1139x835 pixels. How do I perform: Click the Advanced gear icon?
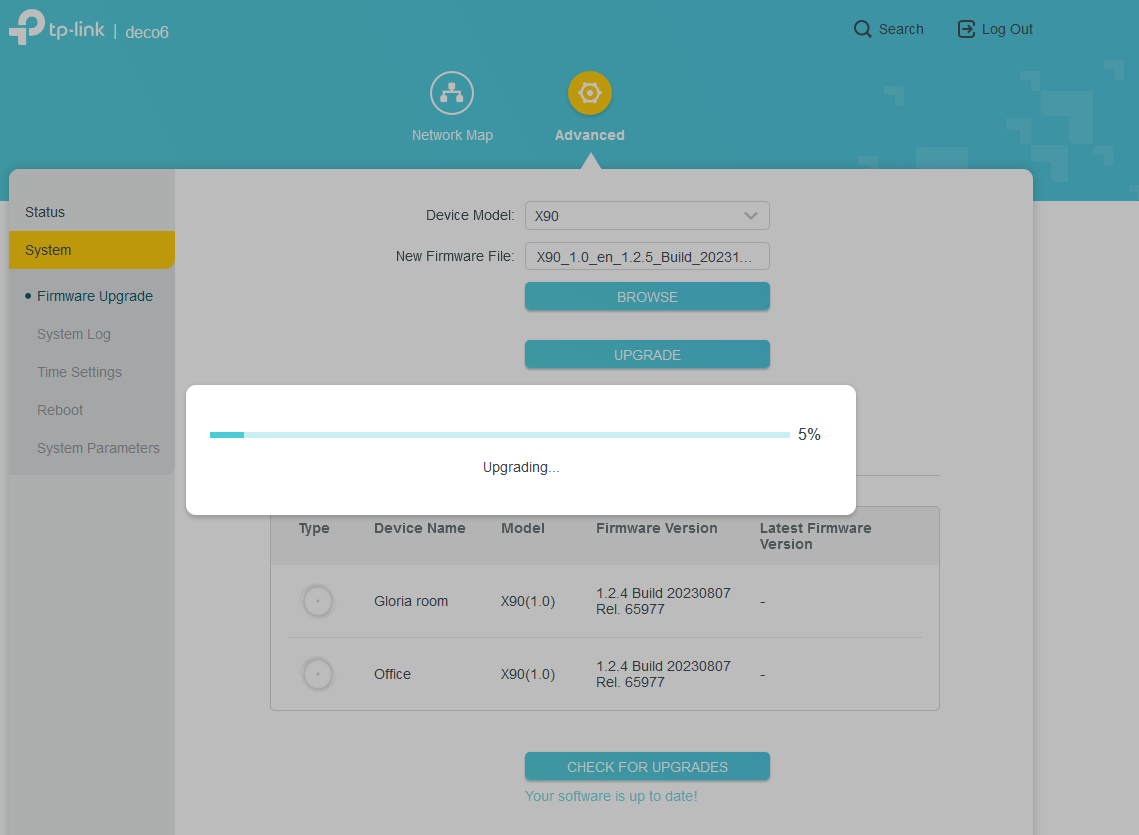point(589,92)
